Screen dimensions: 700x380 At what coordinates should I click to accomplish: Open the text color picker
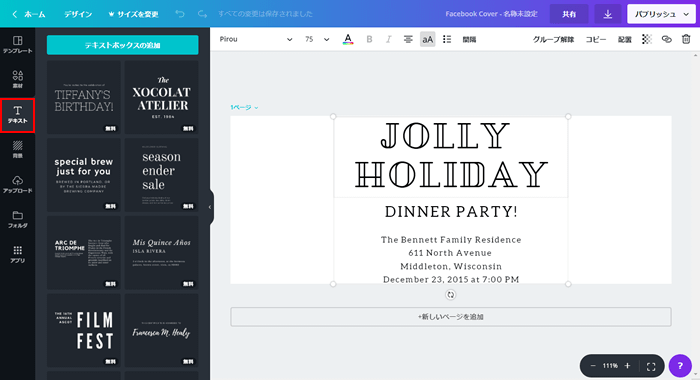[348, 39]
